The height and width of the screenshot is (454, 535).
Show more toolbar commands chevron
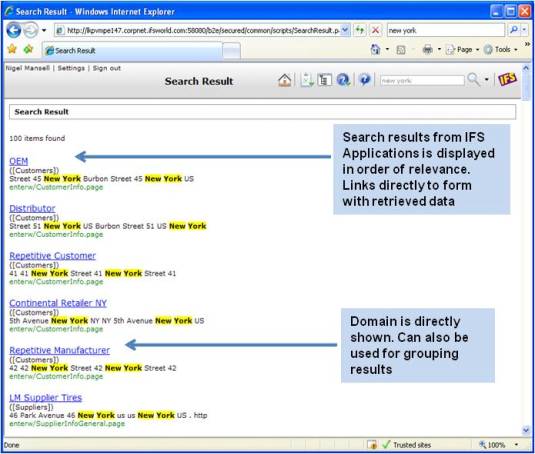click(x=527, y=44)
